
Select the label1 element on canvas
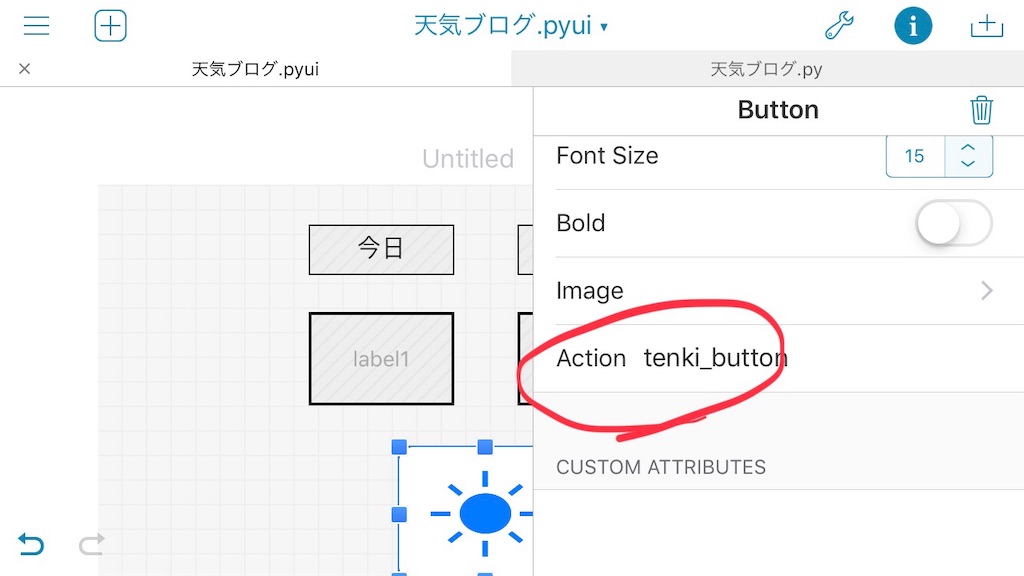point(381,359)
